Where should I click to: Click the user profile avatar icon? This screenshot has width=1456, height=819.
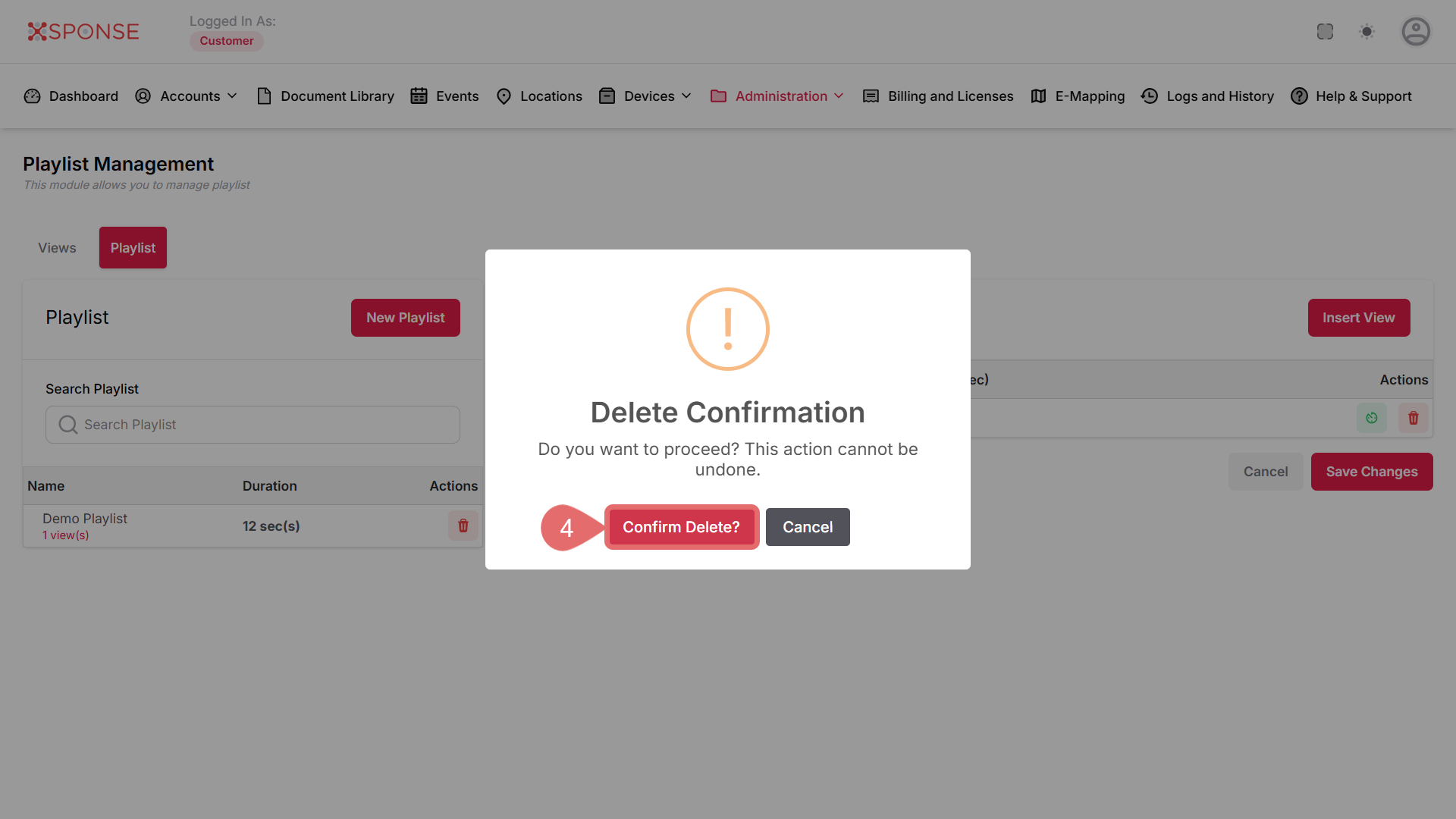(1415, 32)
